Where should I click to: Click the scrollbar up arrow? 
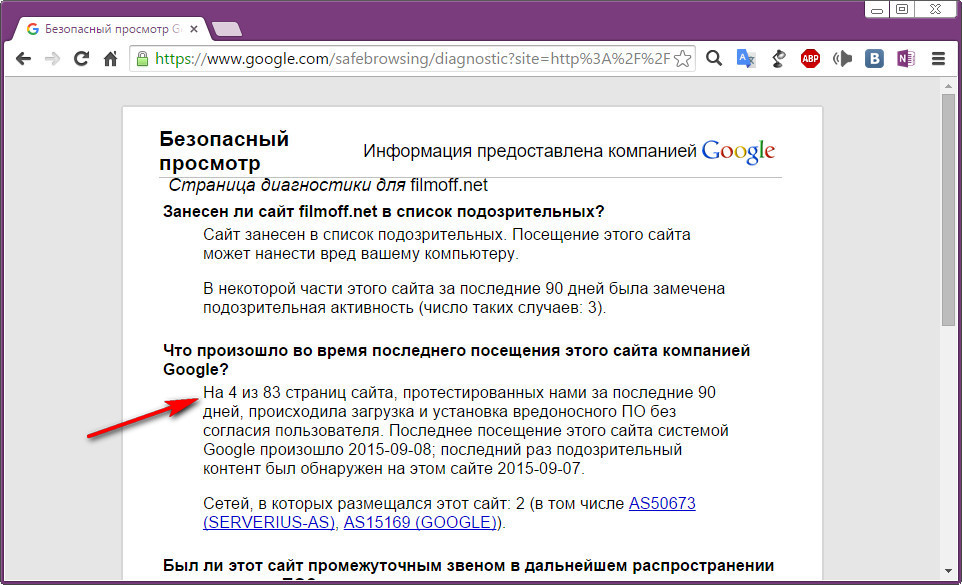point(948,86)
